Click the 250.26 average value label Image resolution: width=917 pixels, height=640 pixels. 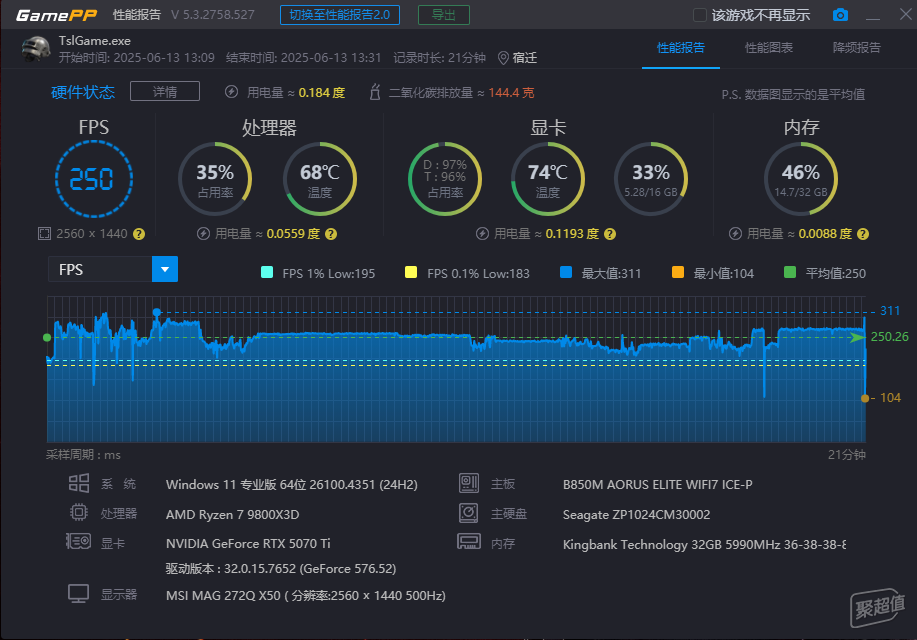tap(889, 337)
